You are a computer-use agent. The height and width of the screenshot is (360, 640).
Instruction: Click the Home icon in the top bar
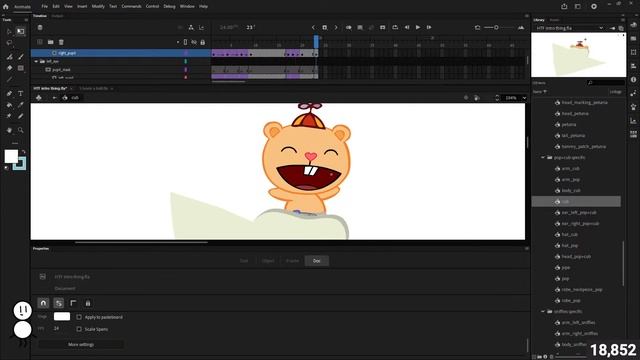pos(6,7)
